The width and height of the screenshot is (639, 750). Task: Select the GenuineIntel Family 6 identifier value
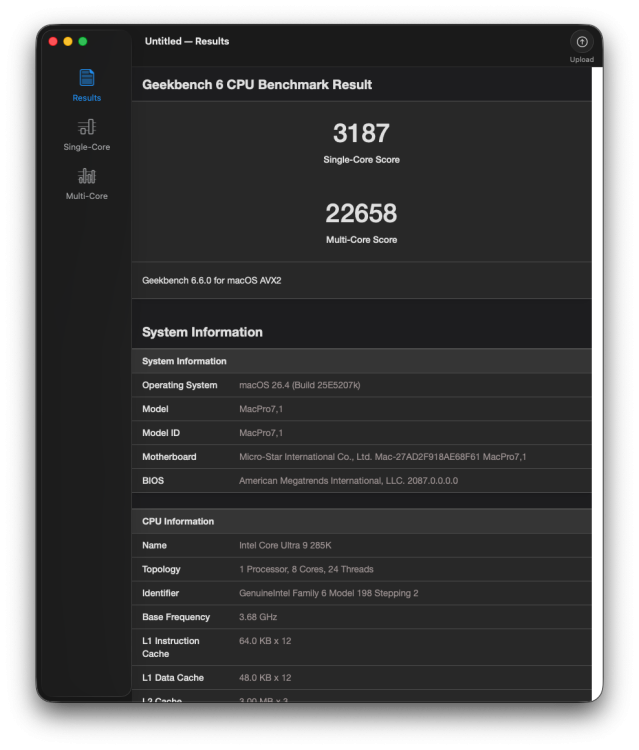(x=329, y=593)
